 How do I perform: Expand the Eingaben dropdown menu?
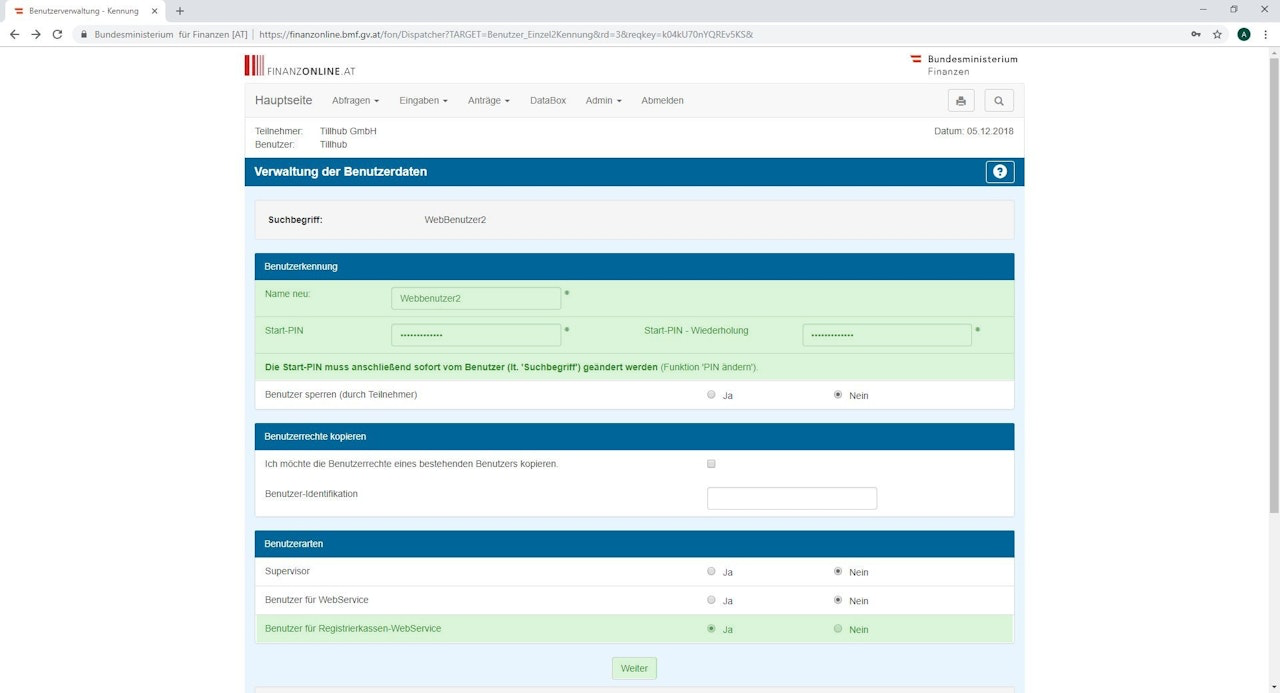pyautogui.click(x=423, y=101)
